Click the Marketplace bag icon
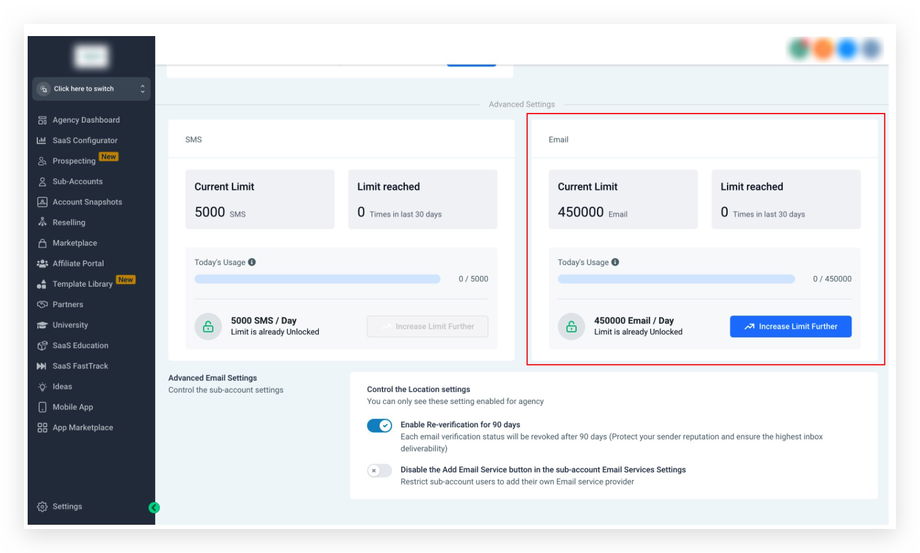This screenshot has width=920, height=553. tap(42, 243)
